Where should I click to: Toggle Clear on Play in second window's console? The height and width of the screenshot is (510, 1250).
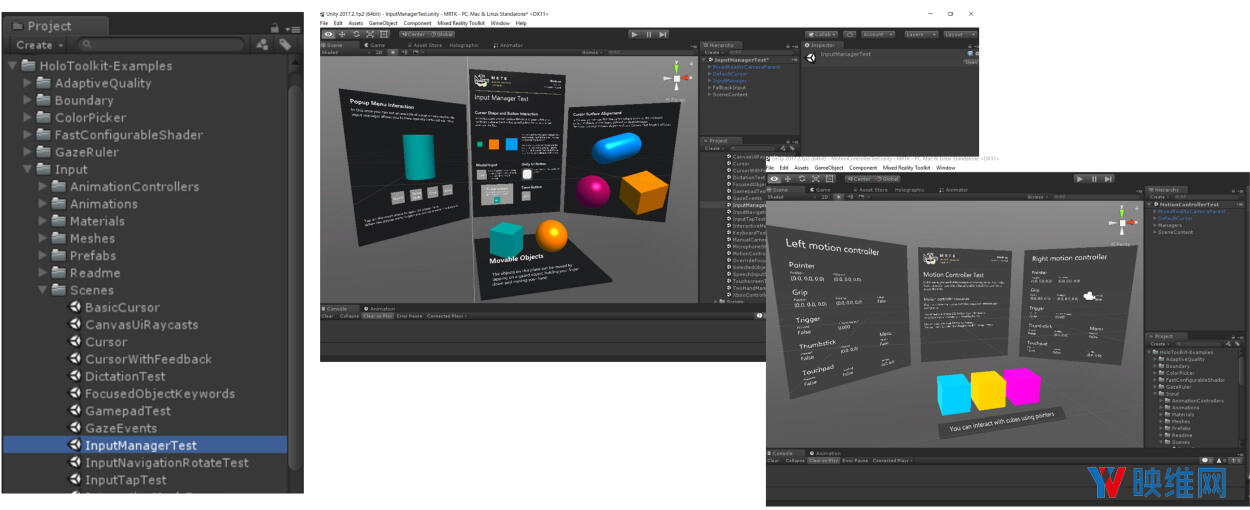[823, 460]
